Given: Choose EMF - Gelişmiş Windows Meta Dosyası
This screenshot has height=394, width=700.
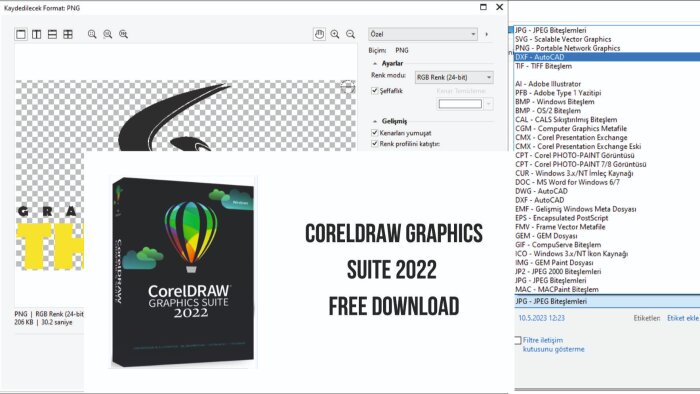Looking at the screenshot, I should (x=575, y=209).
